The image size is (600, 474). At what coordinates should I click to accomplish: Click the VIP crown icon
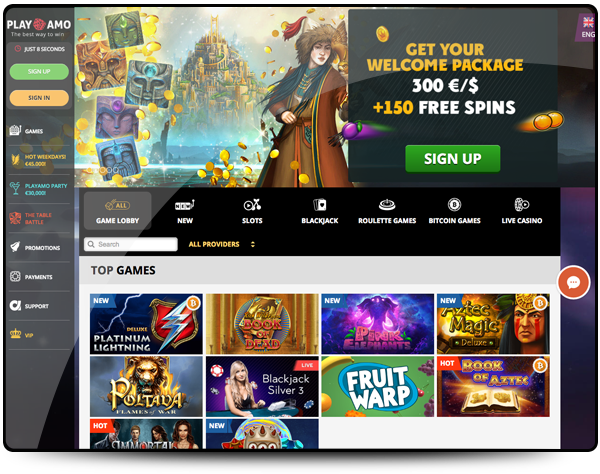tap(15, 334)
